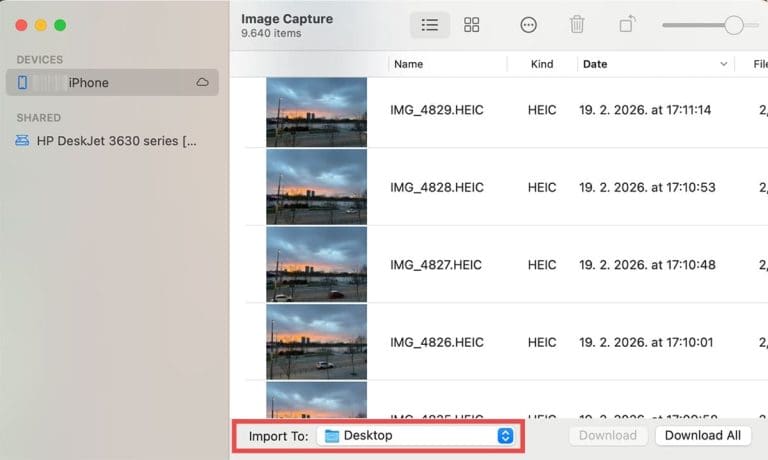Image resolution: width=768 pixels, height=460 pixels.
Task: Close the window with red button
Action: click(21, 25)
